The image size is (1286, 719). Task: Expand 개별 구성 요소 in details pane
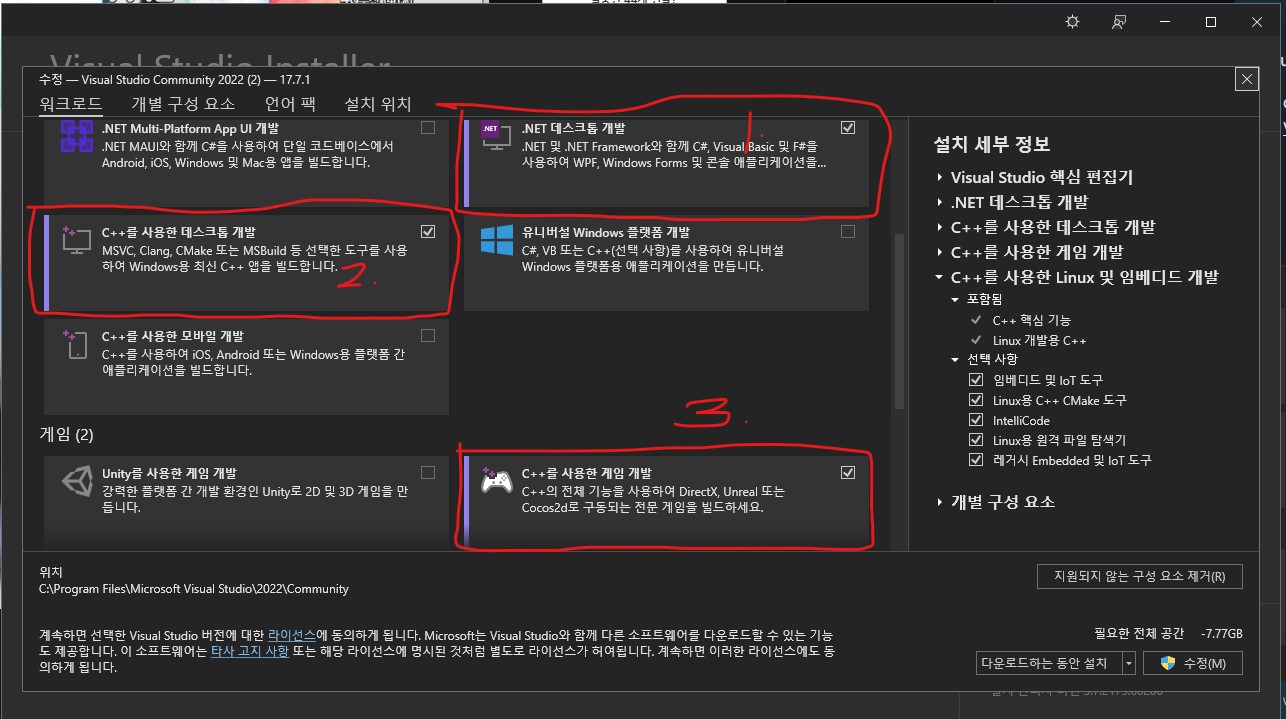coord(940,502)
